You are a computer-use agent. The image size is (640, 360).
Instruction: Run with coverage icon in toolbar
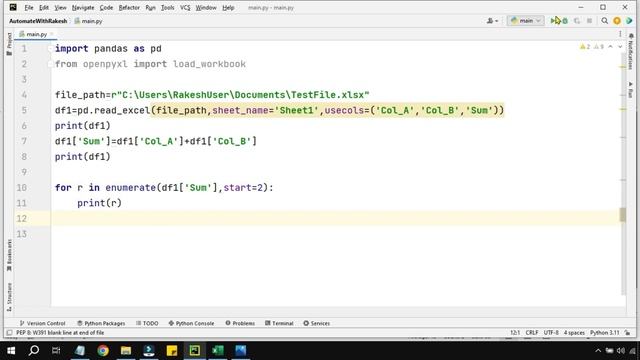tap(577, 20)
